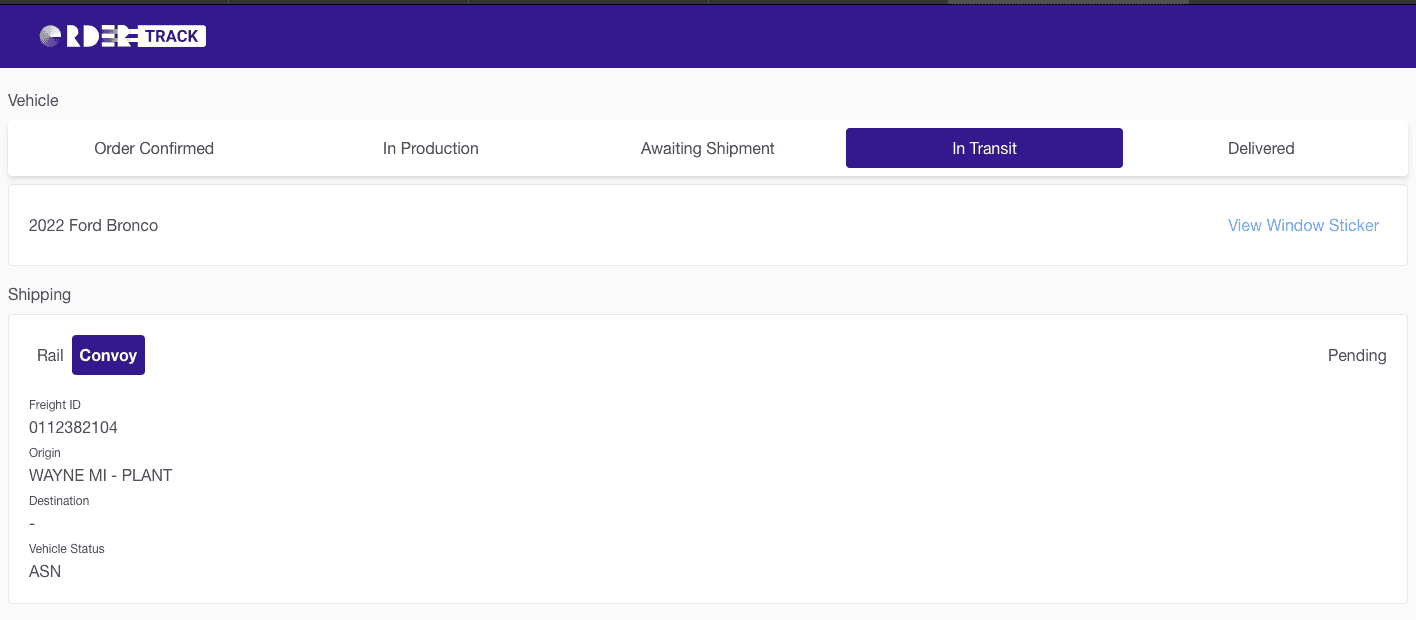Click the Freight ID label

[55, 405]
